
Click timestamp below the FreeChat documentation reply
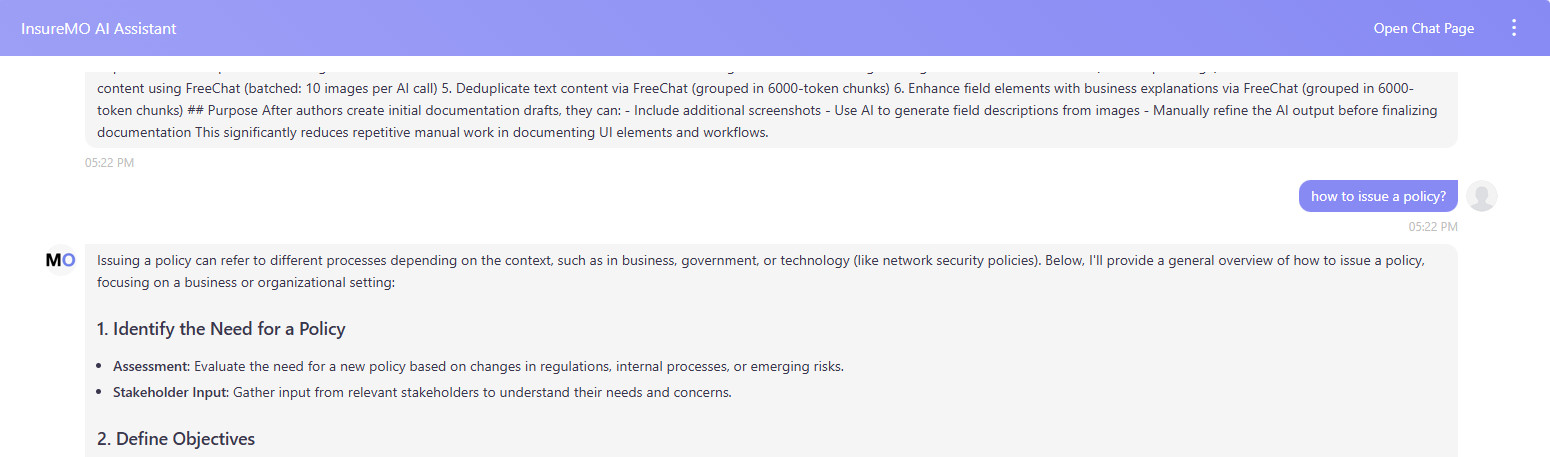(x=109, y=163)
